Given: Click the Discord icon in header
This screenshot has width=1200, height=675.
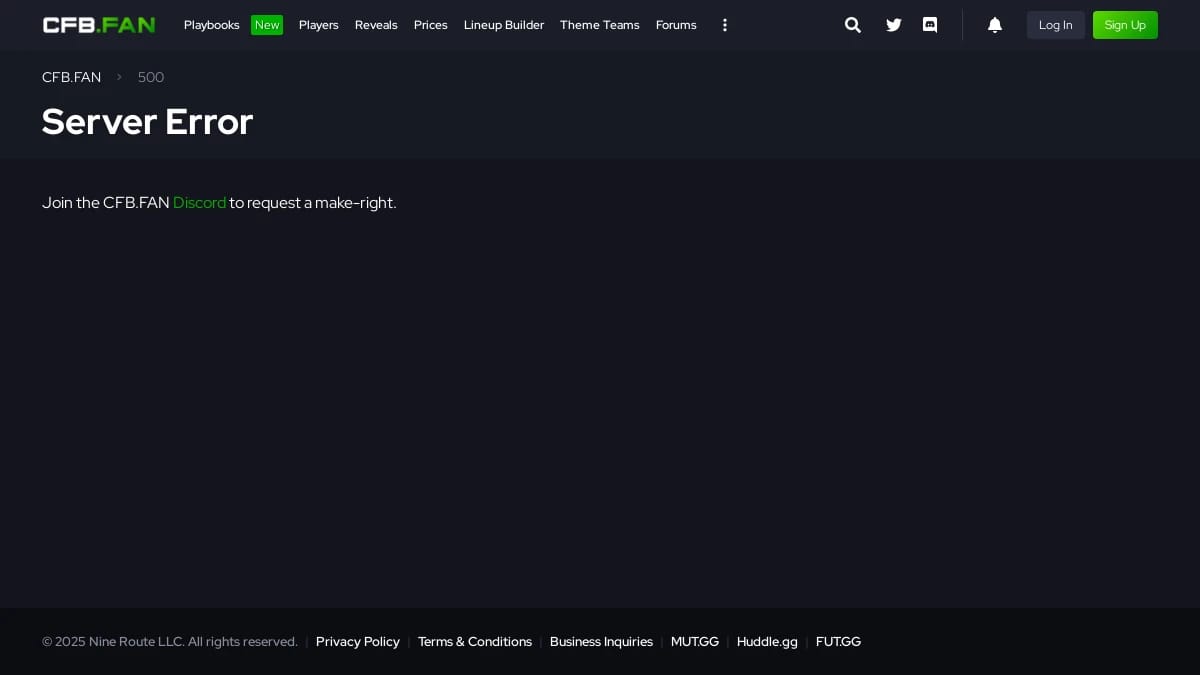Looking at the screenshot, I should coord(930,25).
